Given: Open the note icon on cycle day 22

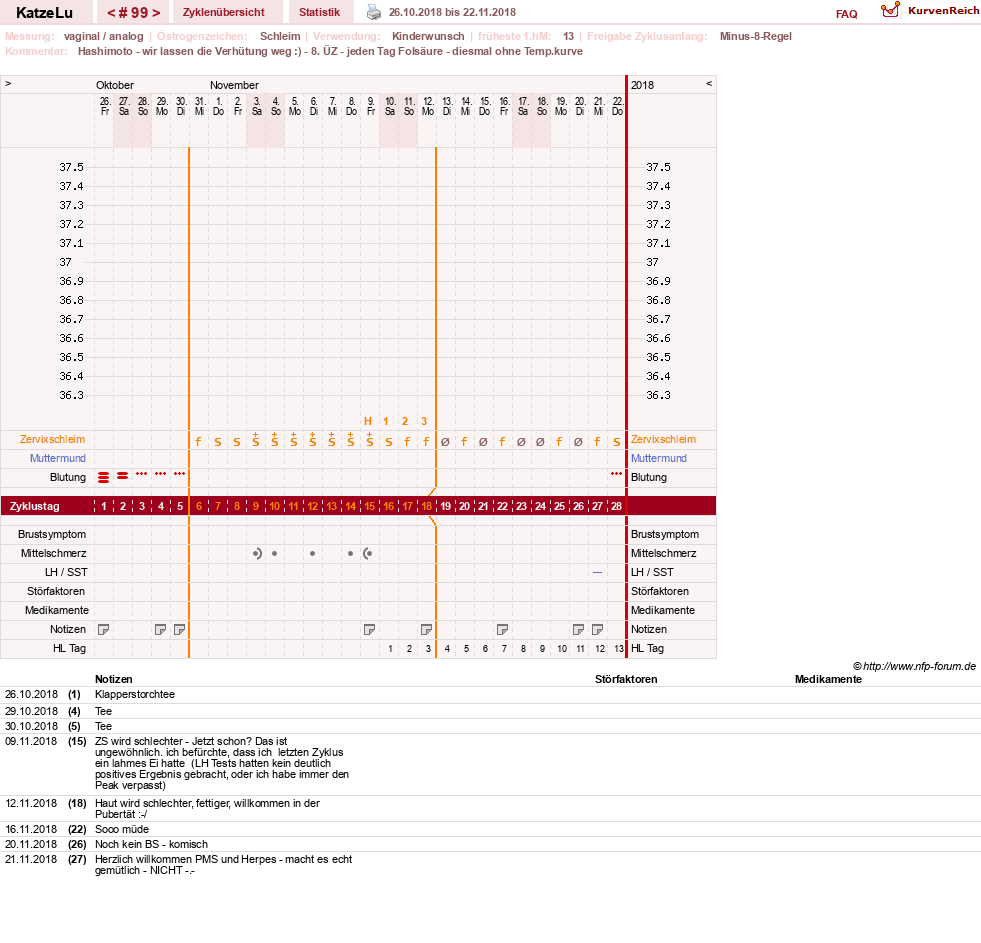Looking at the screenshot, I should coord(502,630).
